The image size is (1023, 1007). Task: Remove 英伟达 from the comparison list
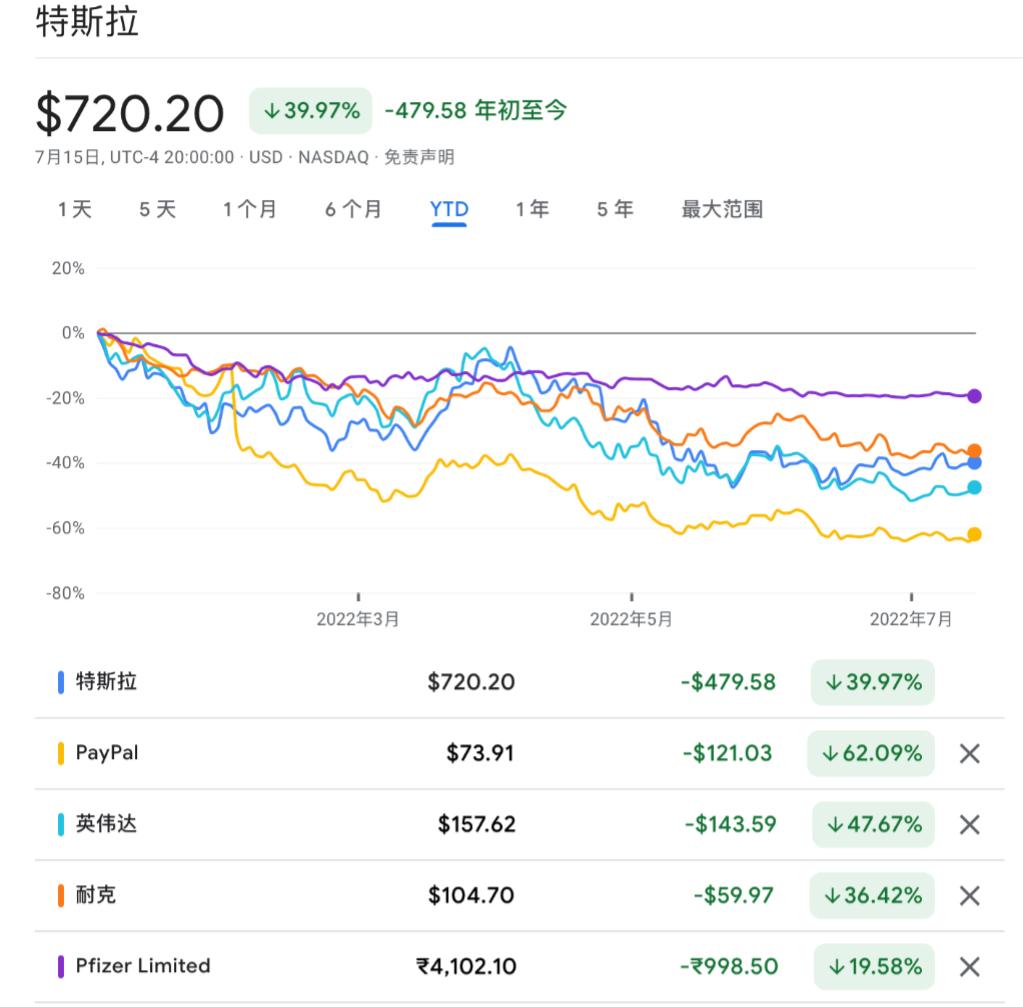pyautogui.click(x=969, y=824)
